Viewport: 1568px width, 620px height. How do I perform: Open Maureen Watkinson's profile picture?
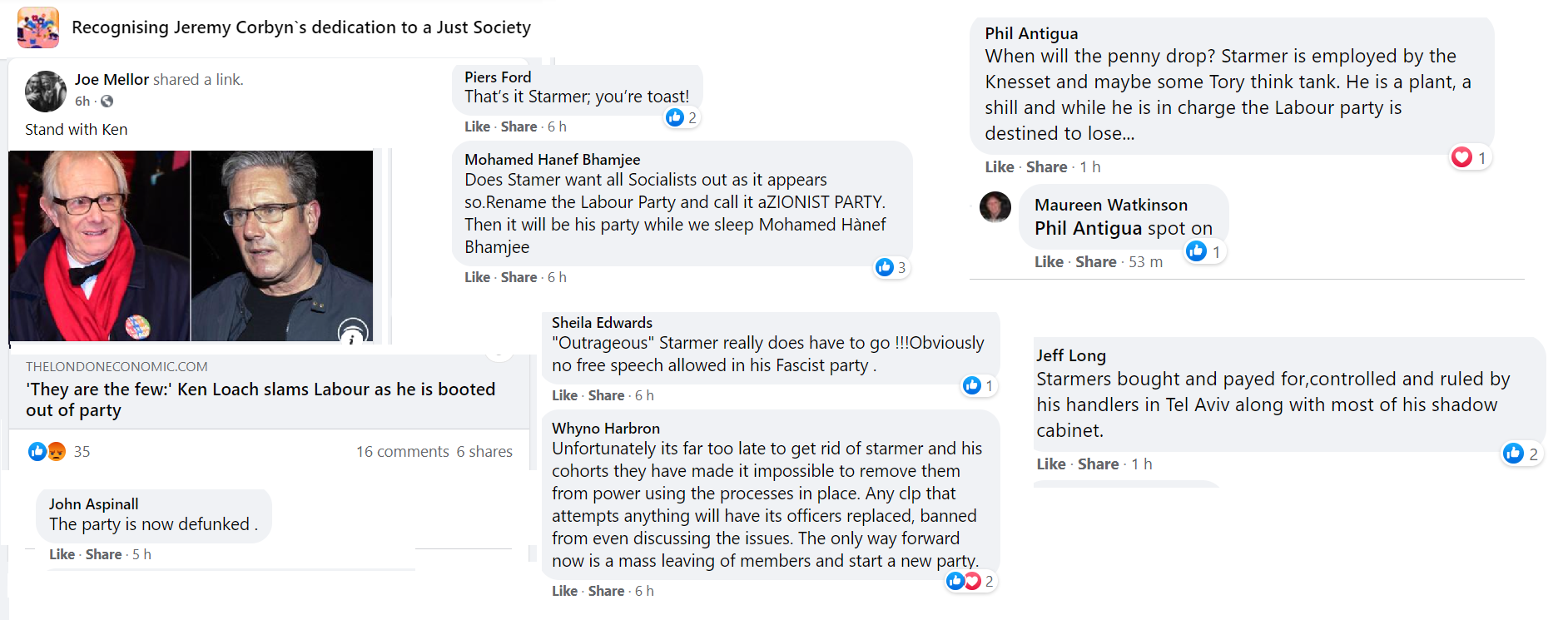click(995, 207)
